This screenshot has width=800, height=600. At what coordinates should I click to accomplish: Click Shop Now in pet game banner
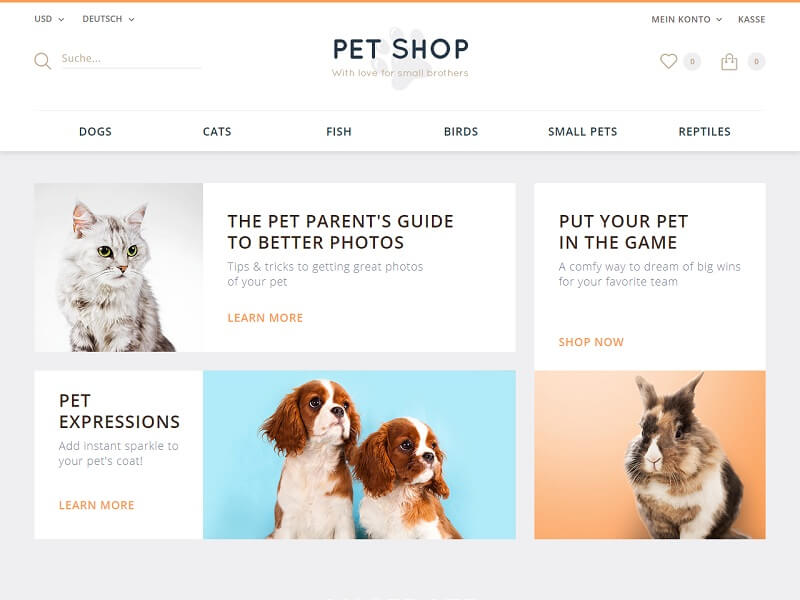click(591, 342)
